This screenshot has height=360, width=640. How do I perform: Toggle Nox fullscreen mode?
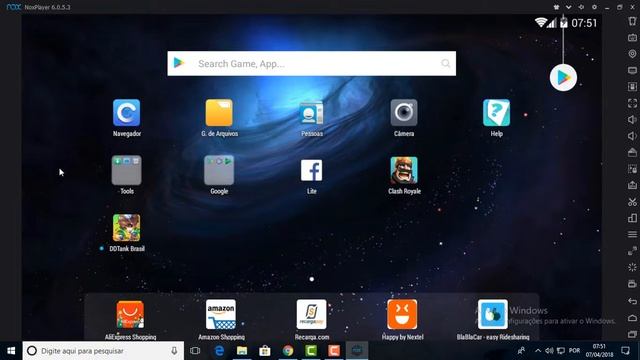632,103
